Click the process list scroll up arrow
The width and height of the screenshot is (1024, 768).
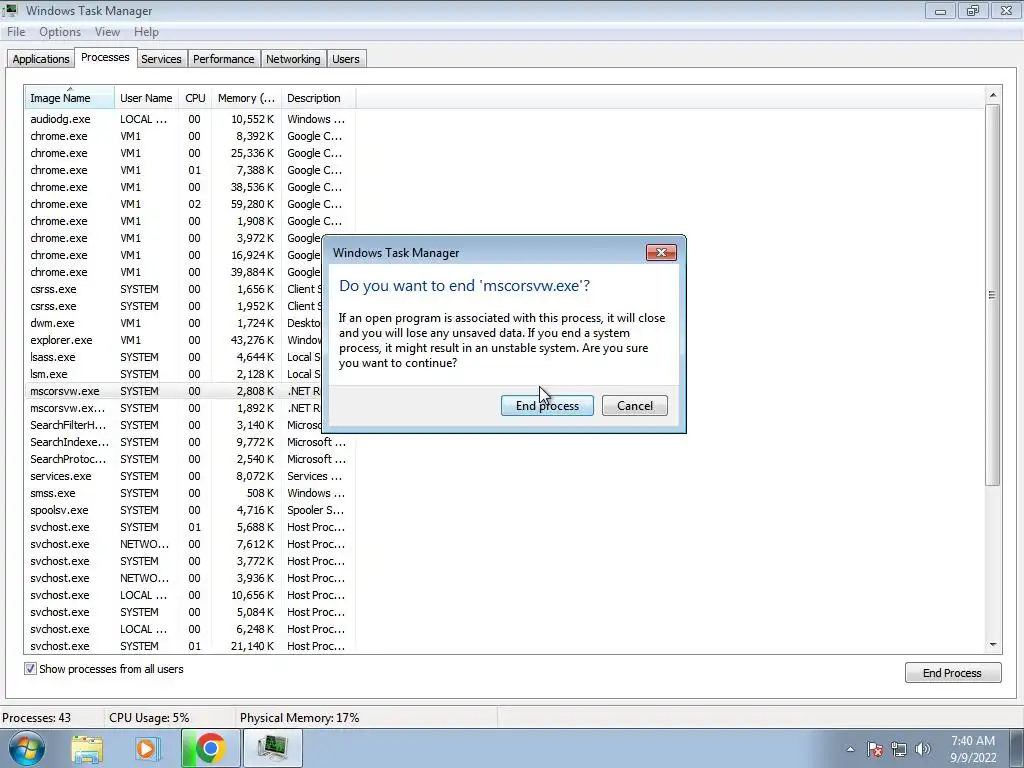tap(993, 95)
